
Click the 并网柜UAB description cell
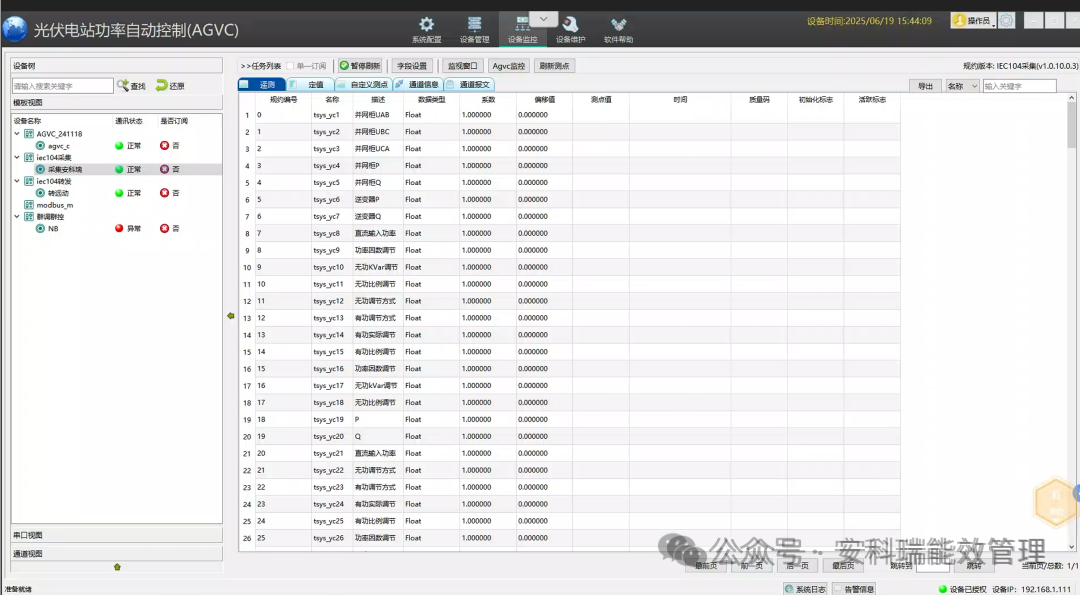point(377,115)
